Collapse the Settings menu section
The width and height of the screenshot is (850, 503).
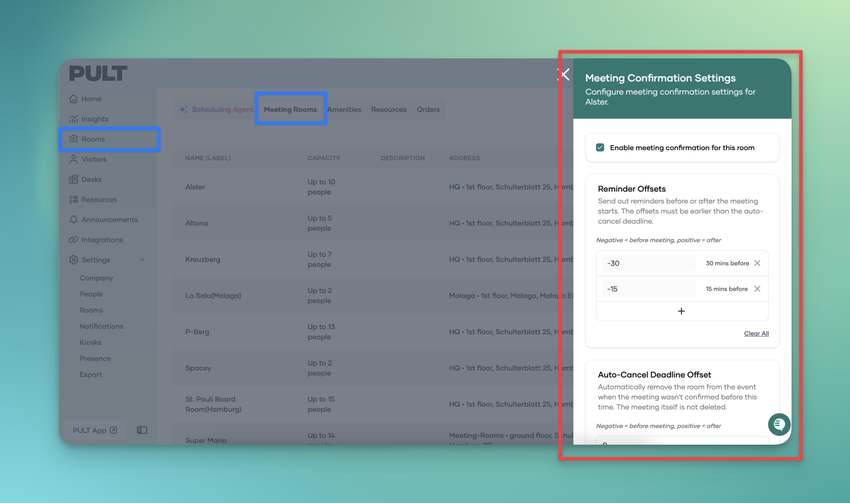pyautogui.click(x=142, y=260)
